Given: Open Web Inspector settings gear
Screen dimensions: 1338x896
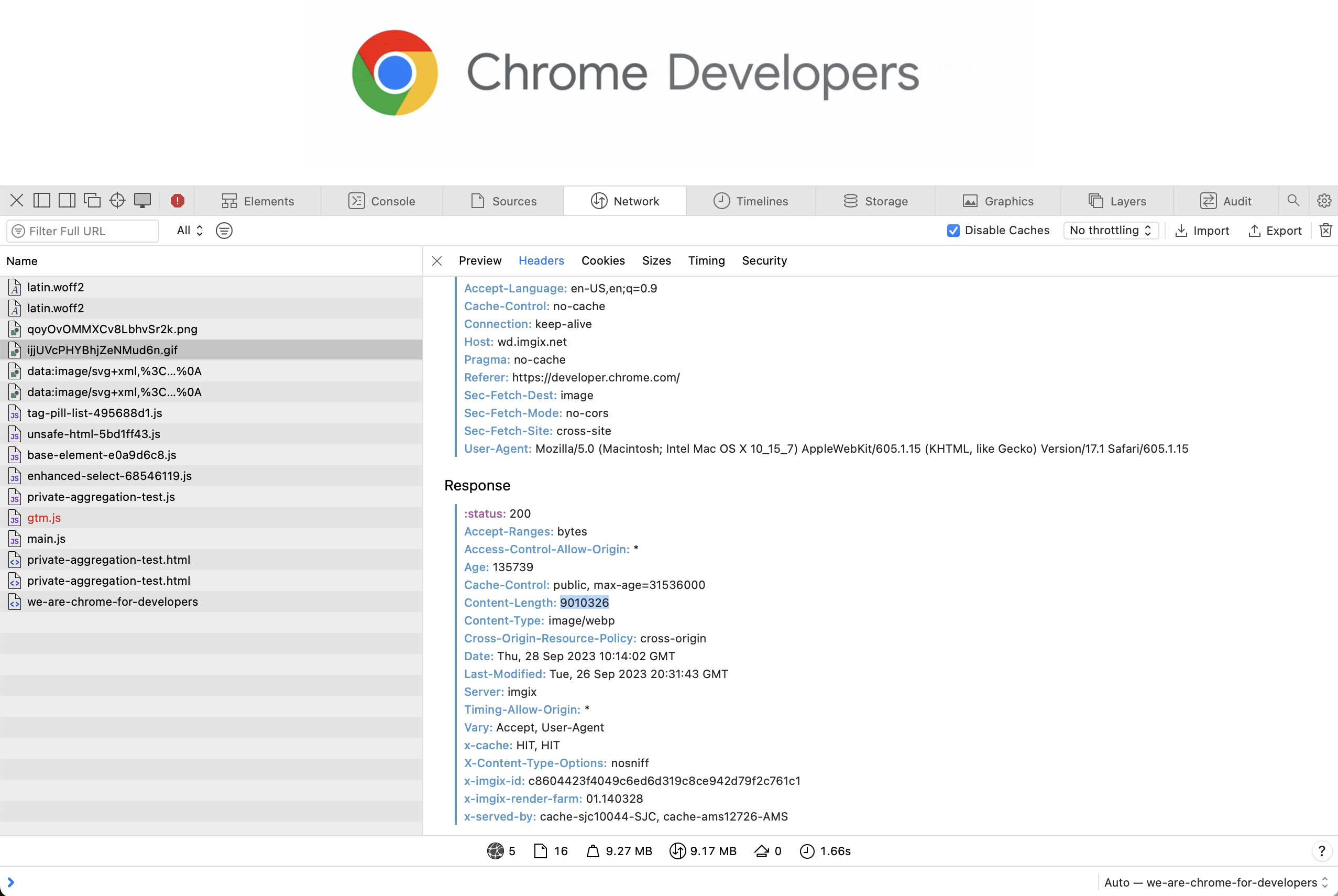Looking at the screenshot, I should tap(1324, 200).
